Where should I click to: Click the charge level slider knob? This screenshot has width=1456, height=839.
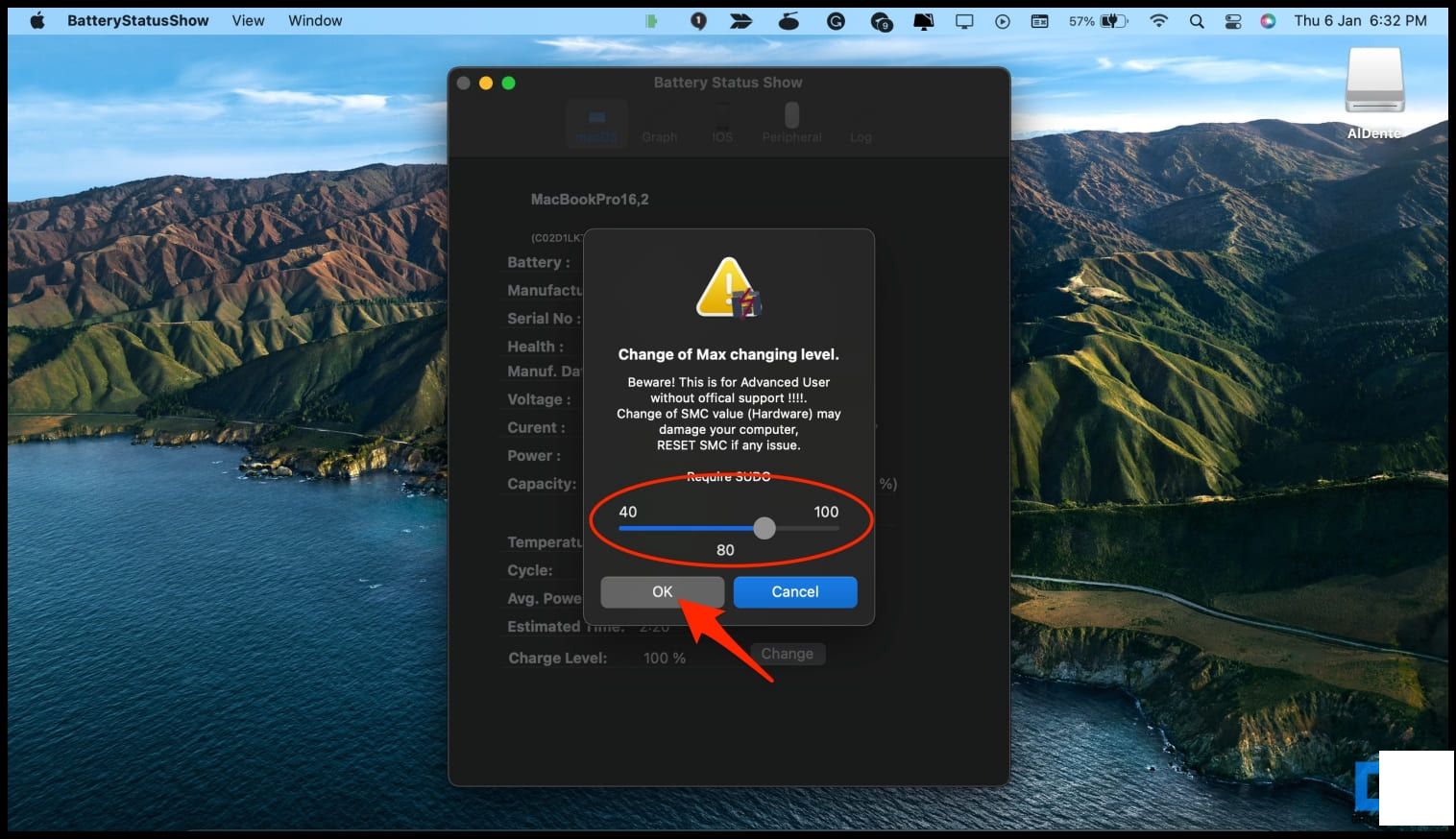coord(764,528)
